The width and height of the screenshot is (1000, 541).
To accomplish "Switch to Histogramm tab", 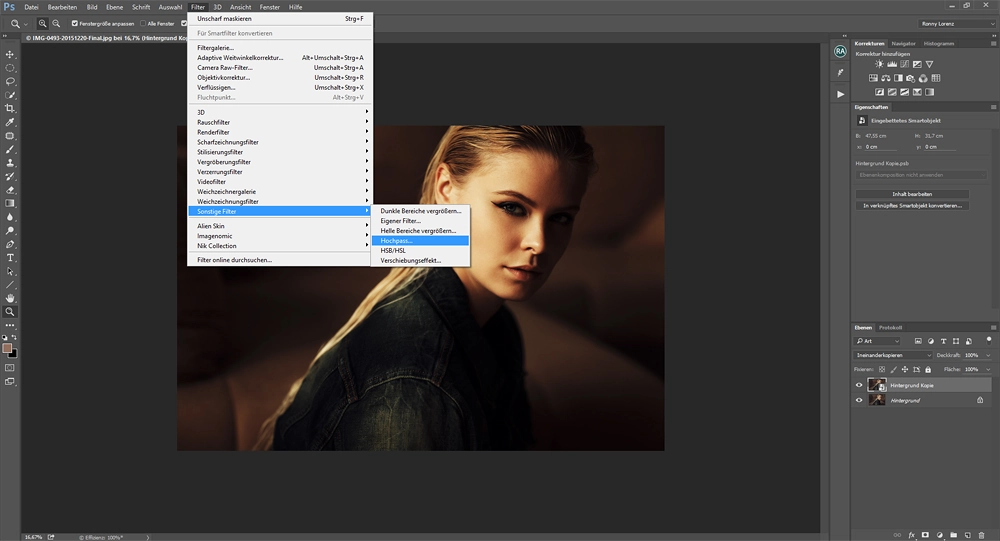I will point(939,43).
